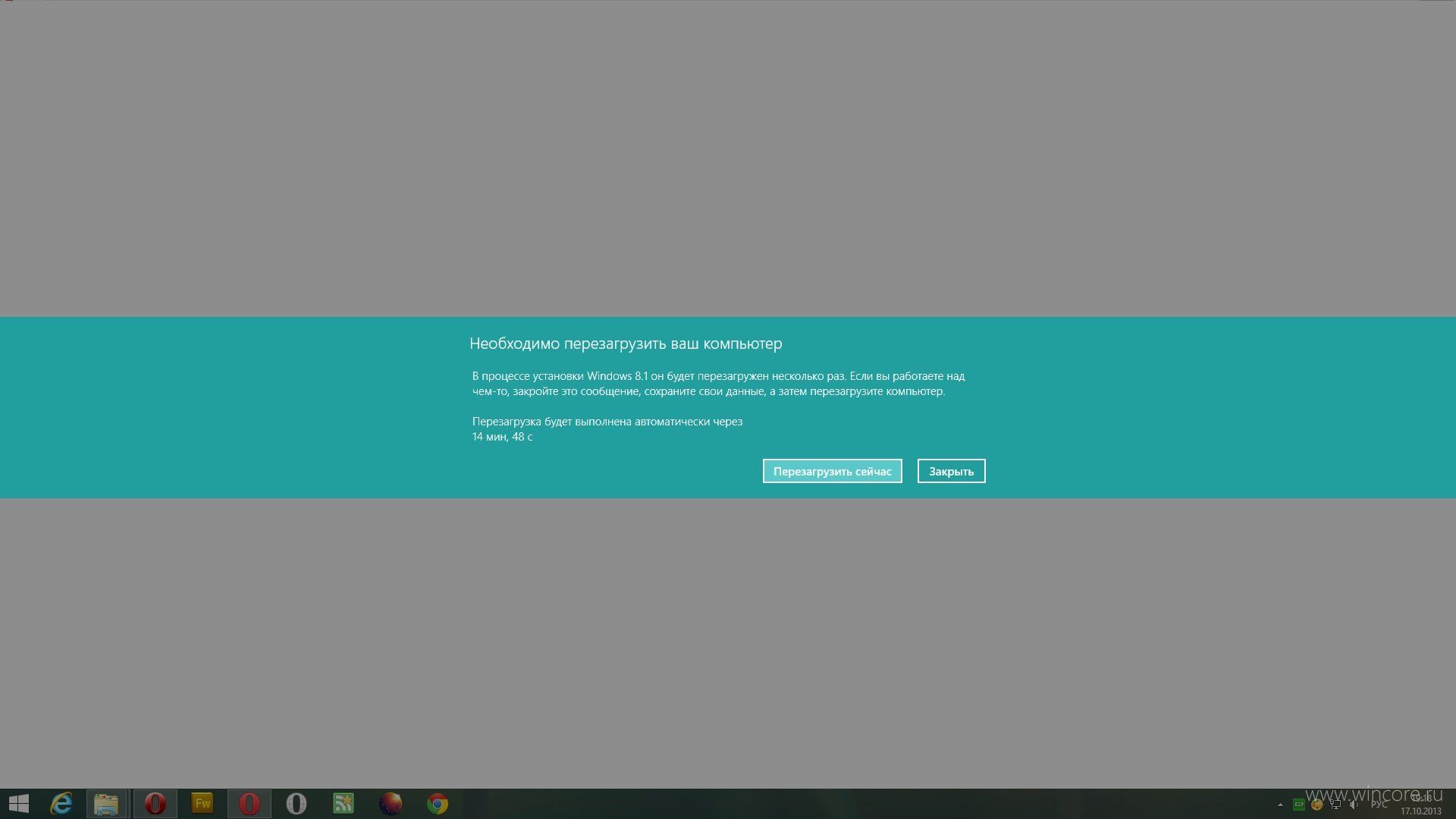Screen dimensions: 1456x819
Task: Launch Internet Explorer from taskbar
Action: (61, 804)
